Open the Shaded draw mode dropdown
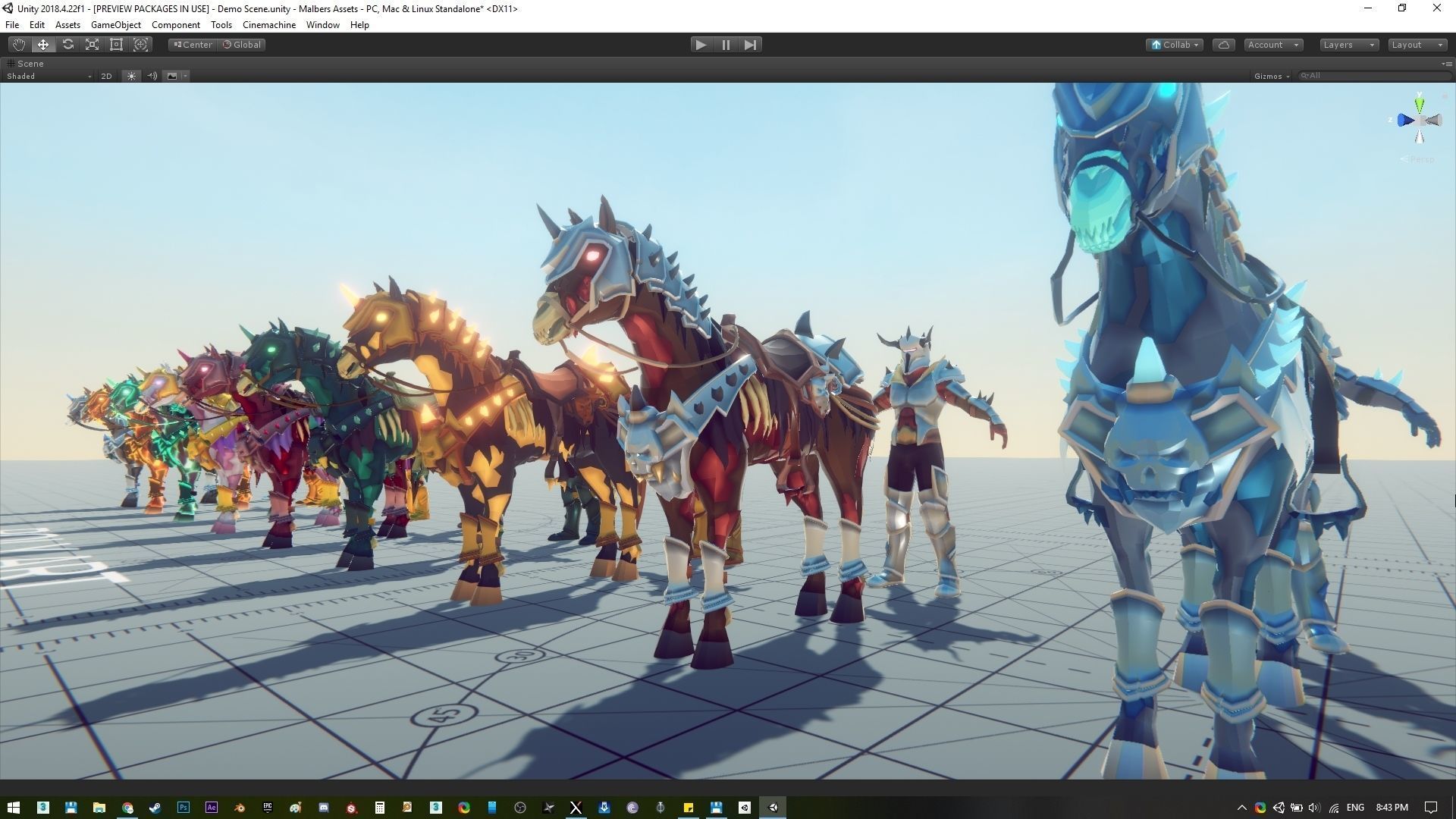Screen dimensions: 1456x819 (49, 76)
